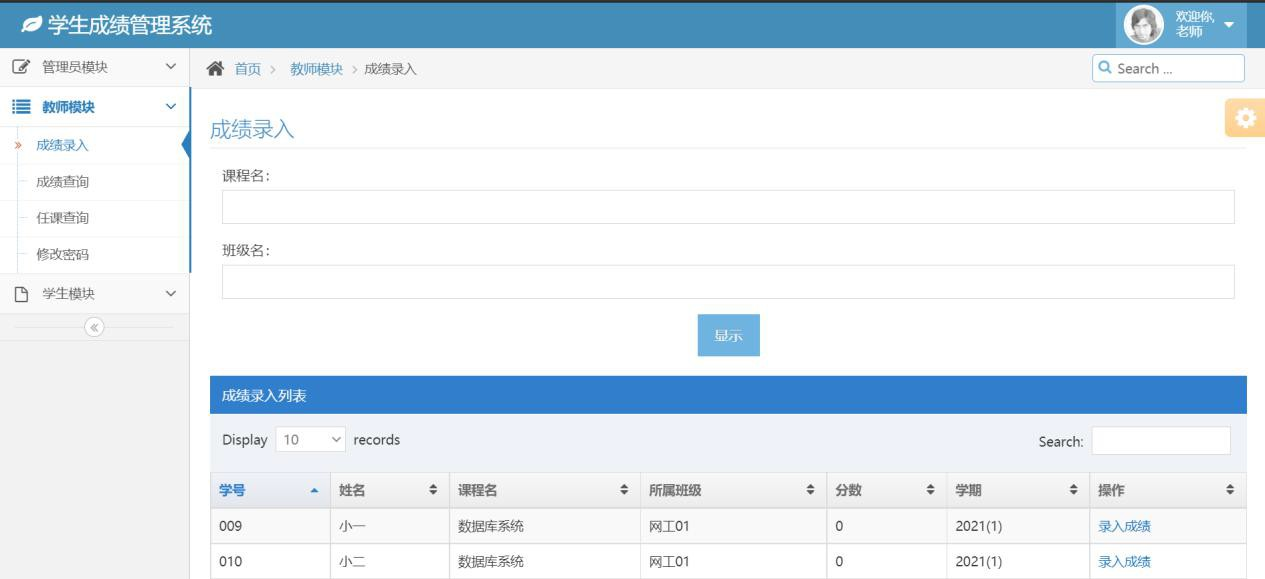Click cell 小二 in the table
This screenshot has height=579, width=1265.
[x=390, y=562]
